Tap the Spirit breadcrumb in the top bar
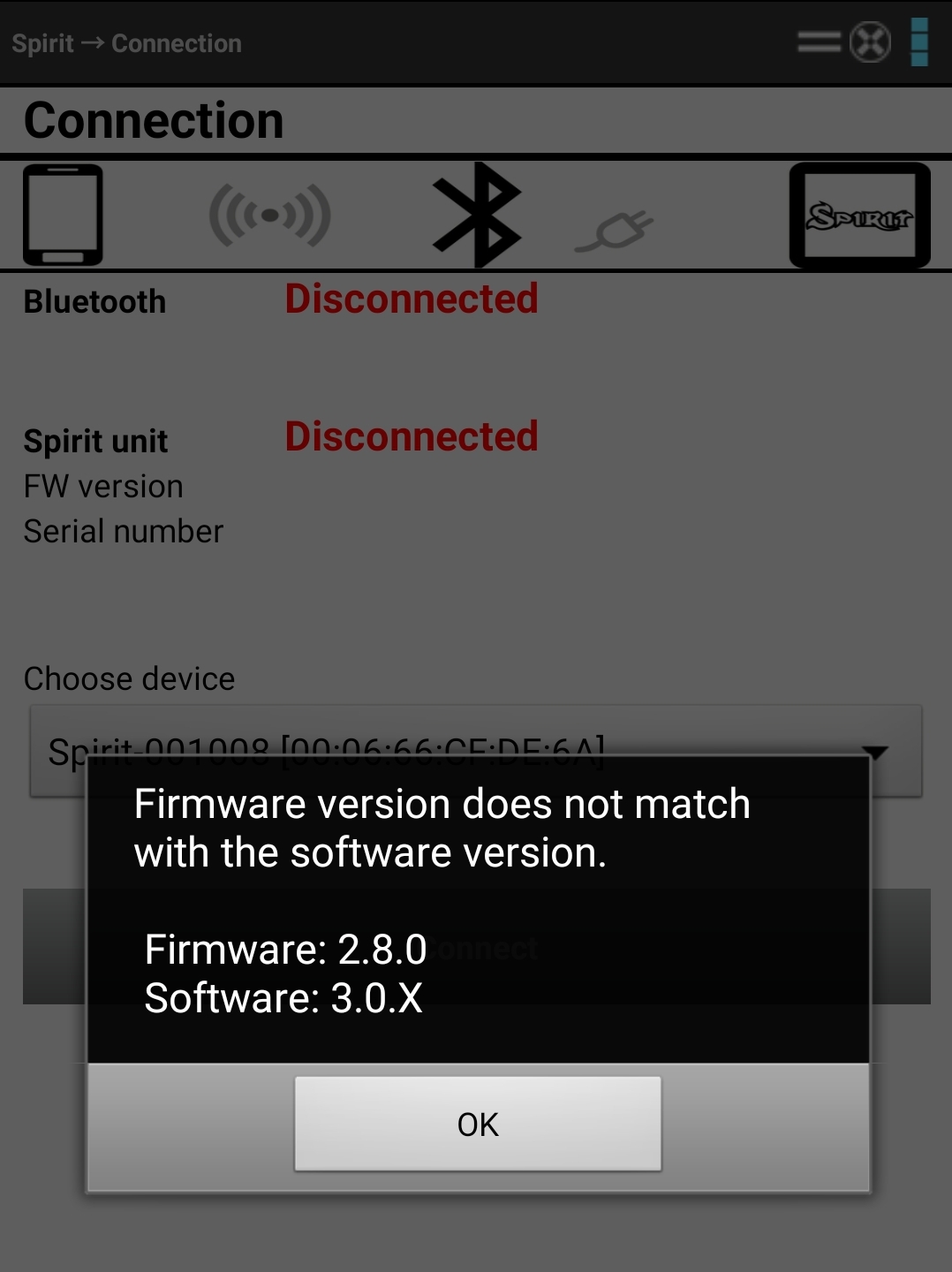The image size is (952, 1272). [42, 43]
